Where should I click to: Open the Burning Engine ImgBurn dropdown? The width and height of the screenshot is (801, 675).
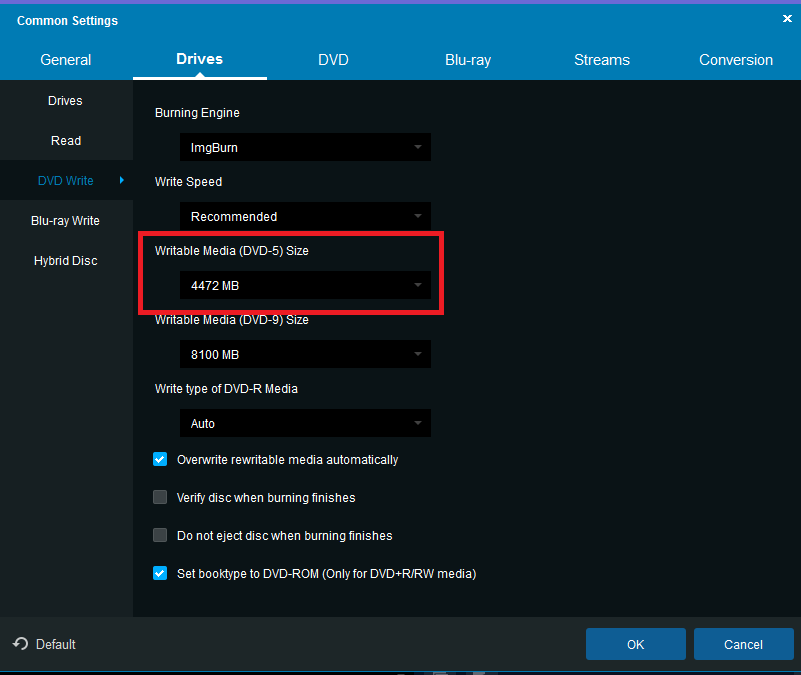[305, 148]
